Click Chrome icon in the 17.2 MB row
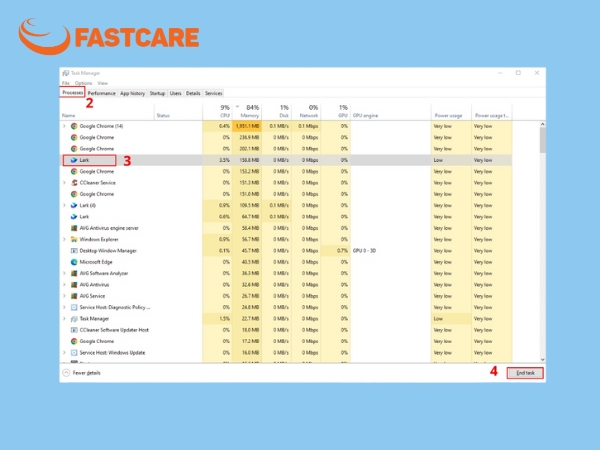The image size is (600, 450). [x=74, y=341]
